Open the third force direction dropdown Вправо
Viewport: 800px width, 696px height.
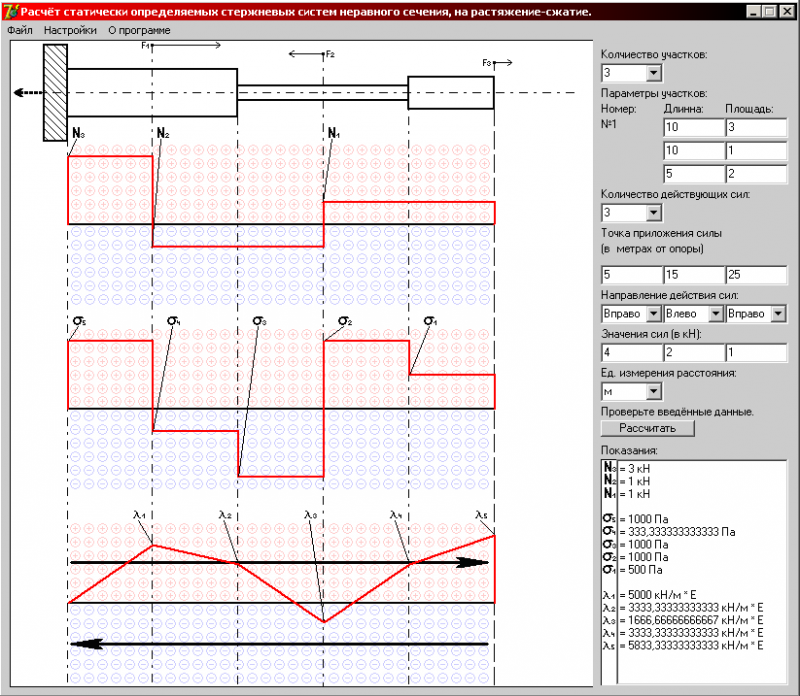(x=778, y=313)
